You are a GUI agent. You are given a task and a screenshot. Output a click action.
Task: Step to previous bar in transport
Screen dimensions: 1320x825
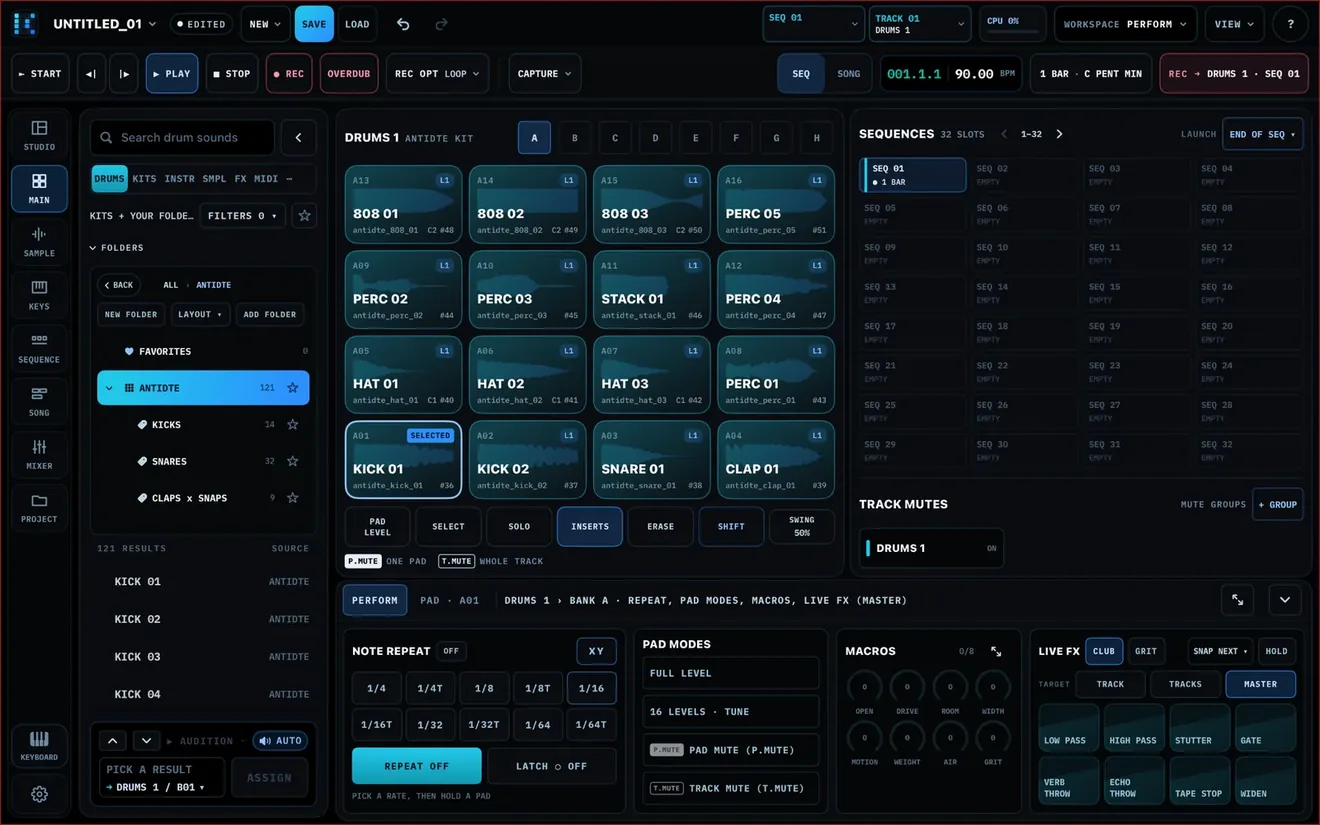point(91,74)
